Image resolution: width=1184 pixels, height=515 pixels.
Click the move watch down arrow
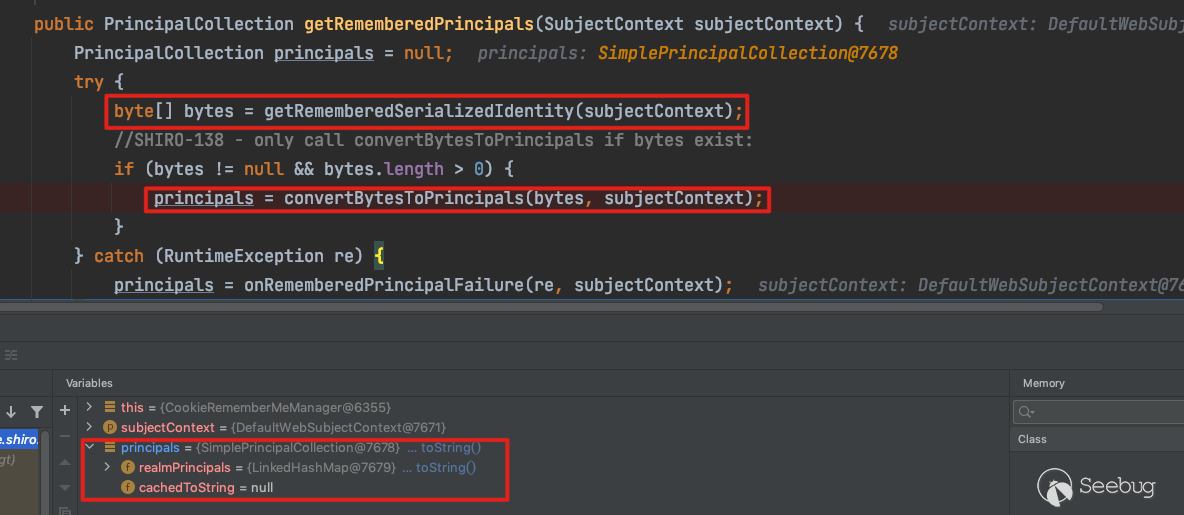pyautogui.click(x=66, y=487)
